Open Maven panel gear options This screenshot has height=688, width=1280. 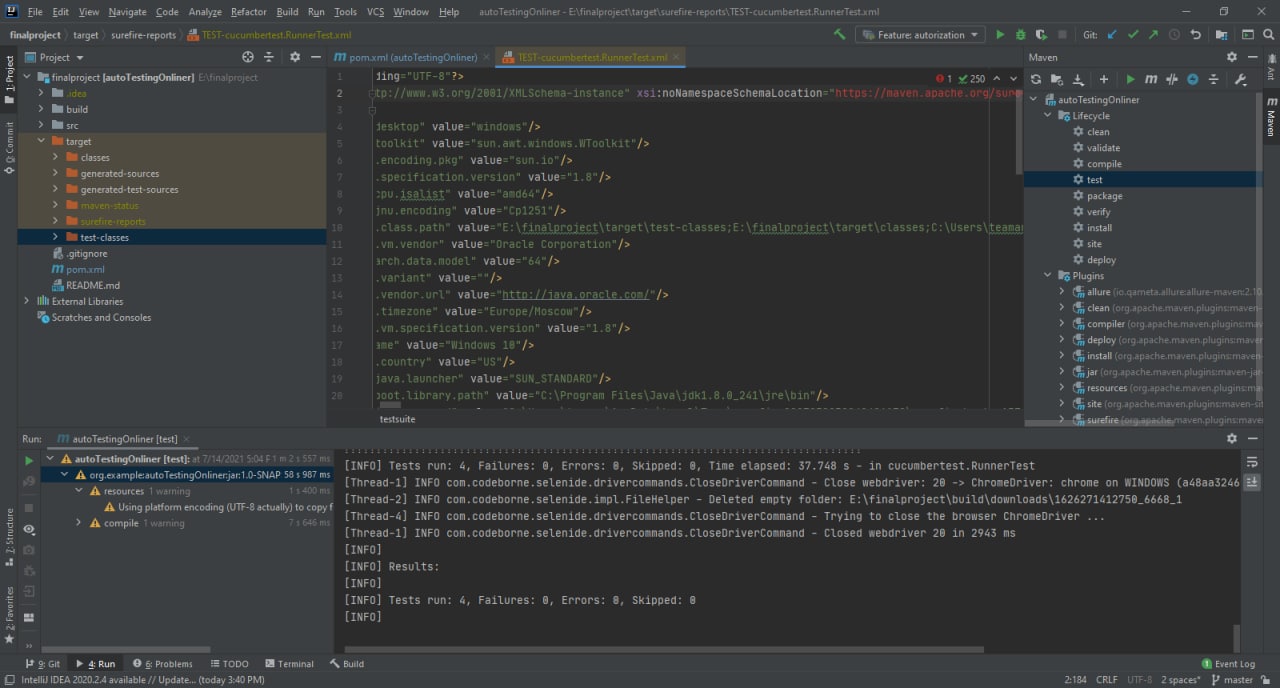coord(1232,57)
